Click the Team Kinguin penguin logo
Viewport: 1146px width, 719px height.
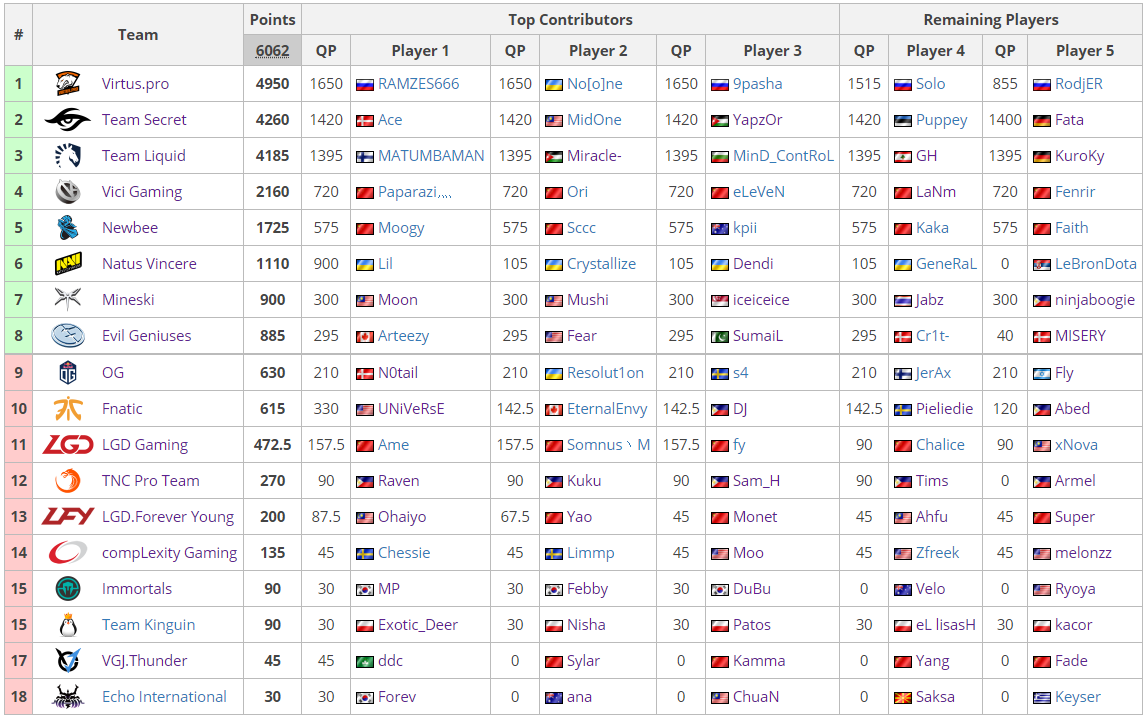[68, 625]
